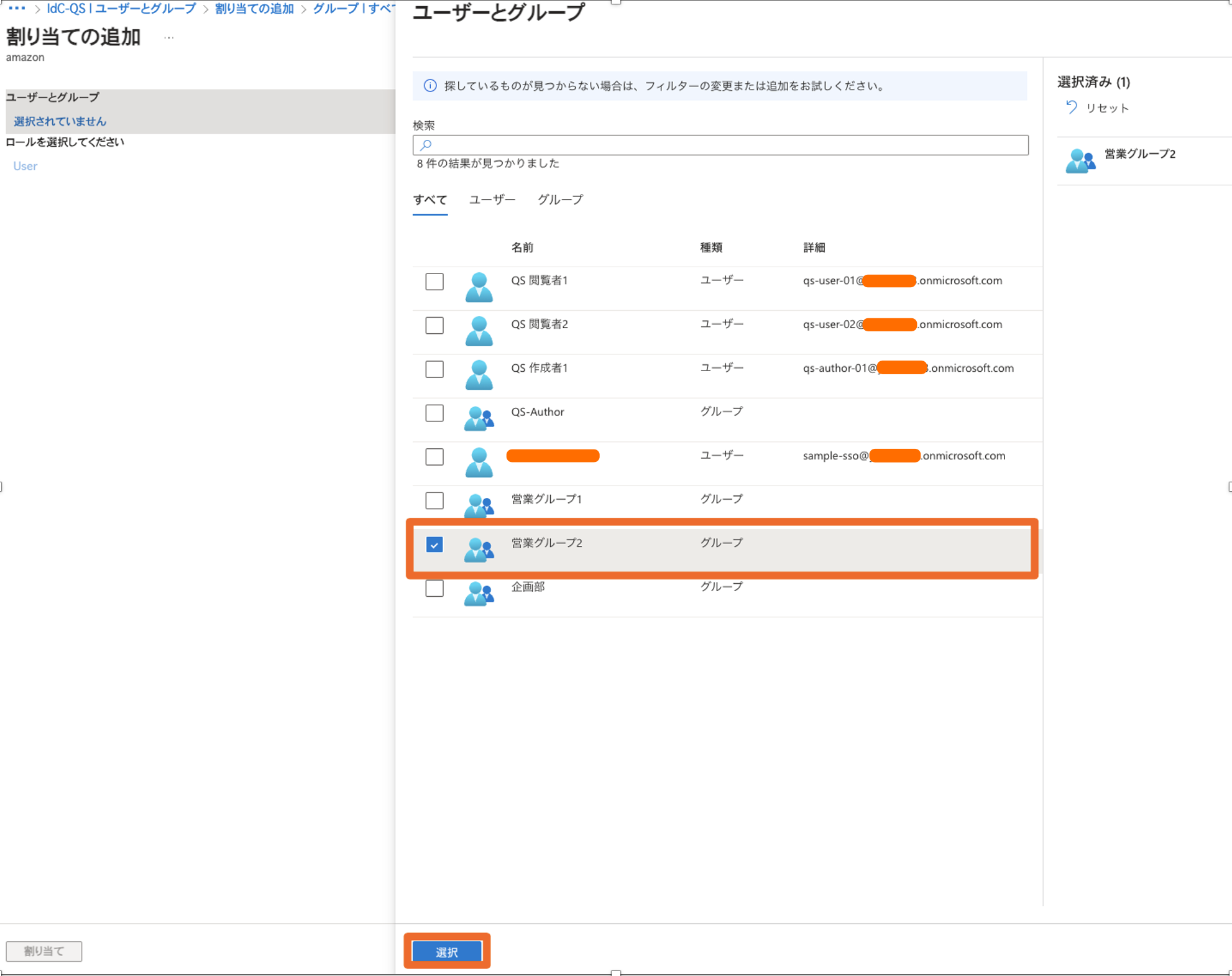Uncheck the 営業グループ2 checkbox
This screenshot has height=976, width=1232.
[x=434, y=545]
